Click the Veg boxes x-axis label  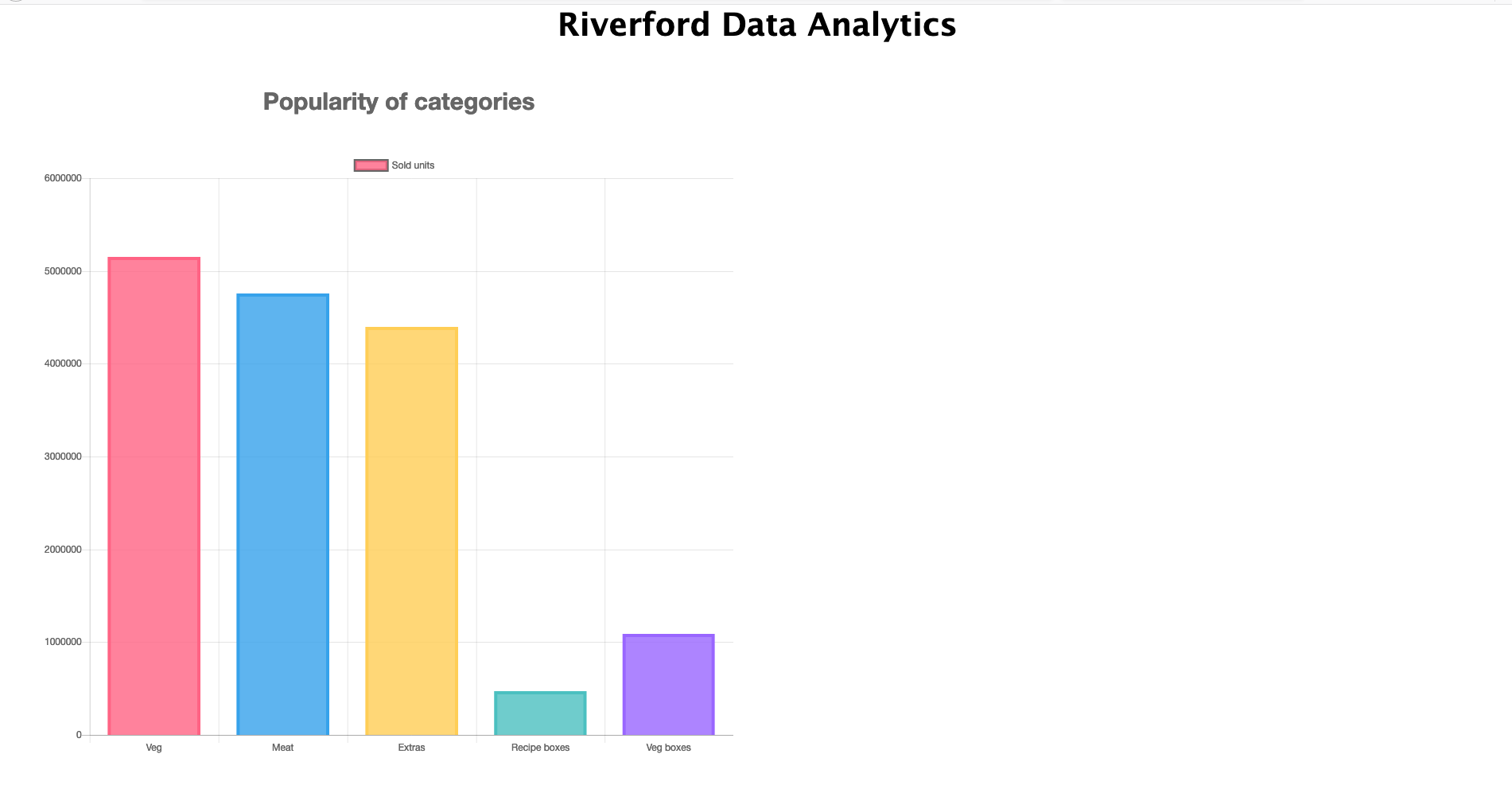coord(668,748)
